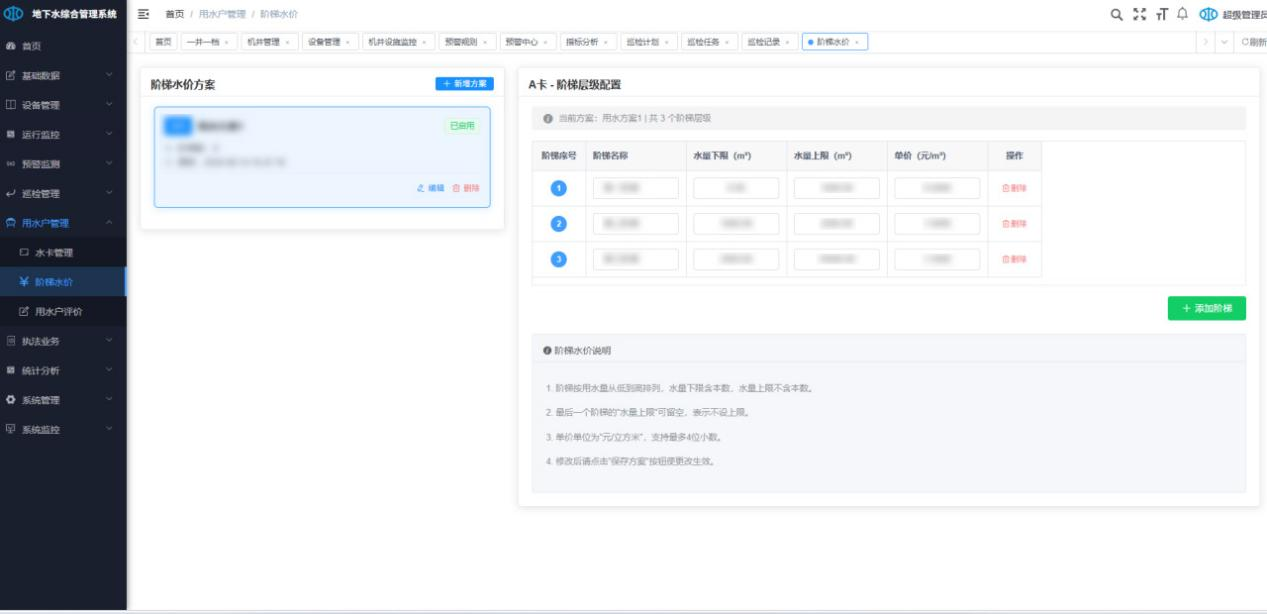
Task: Open 水卡管理 in the sidebar submenu
Action: coord(63,253)
